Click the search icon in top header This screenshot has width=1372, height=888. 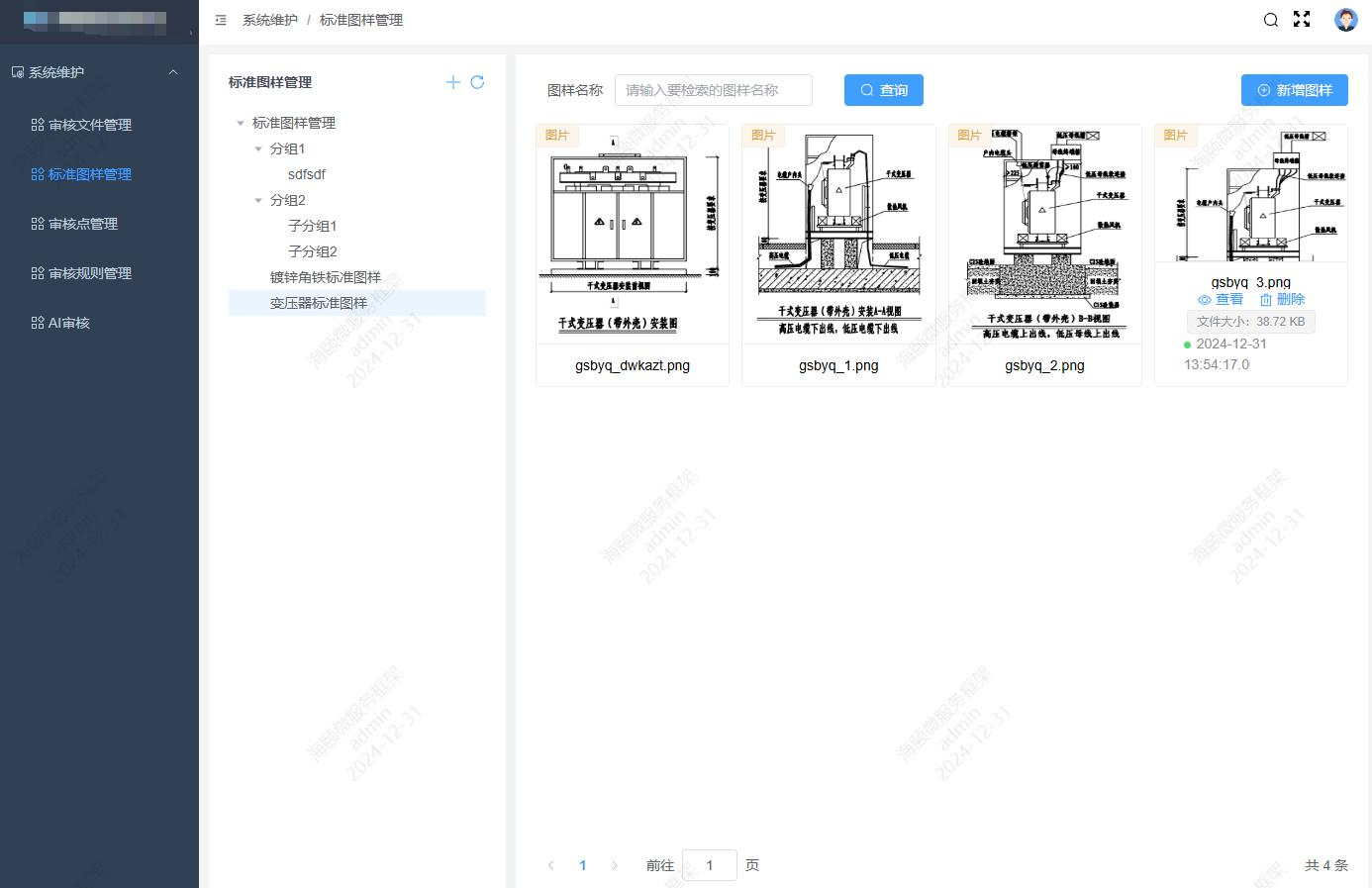pyautogui.click(x=1271, y=20)
